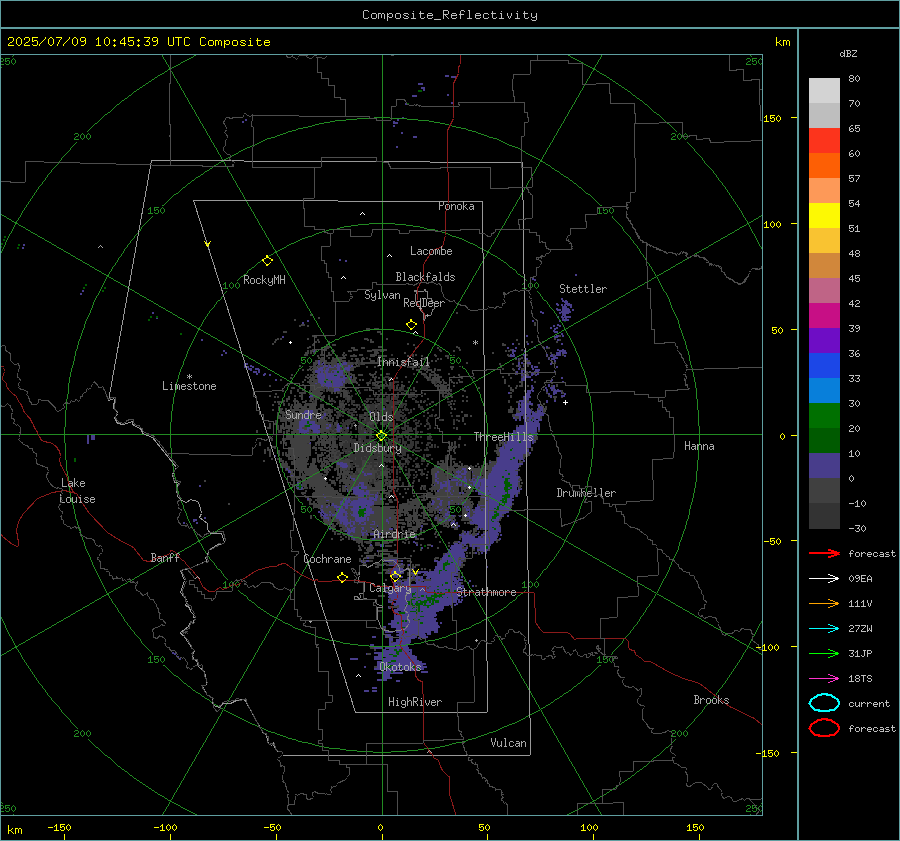Image resolution: width=900 pixels, height=841 pixels.
Task: Click the Brooks town label
Action: 711,700
